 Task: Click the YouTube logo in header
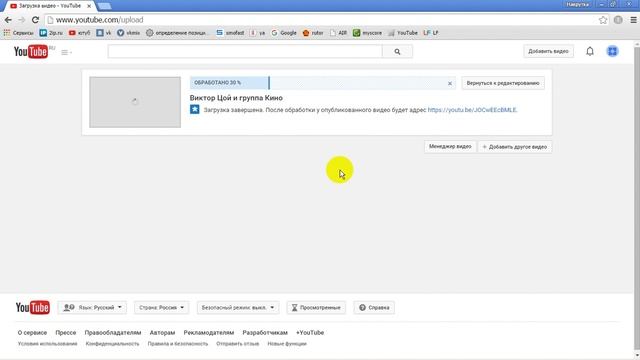click(x=31, y=52)
